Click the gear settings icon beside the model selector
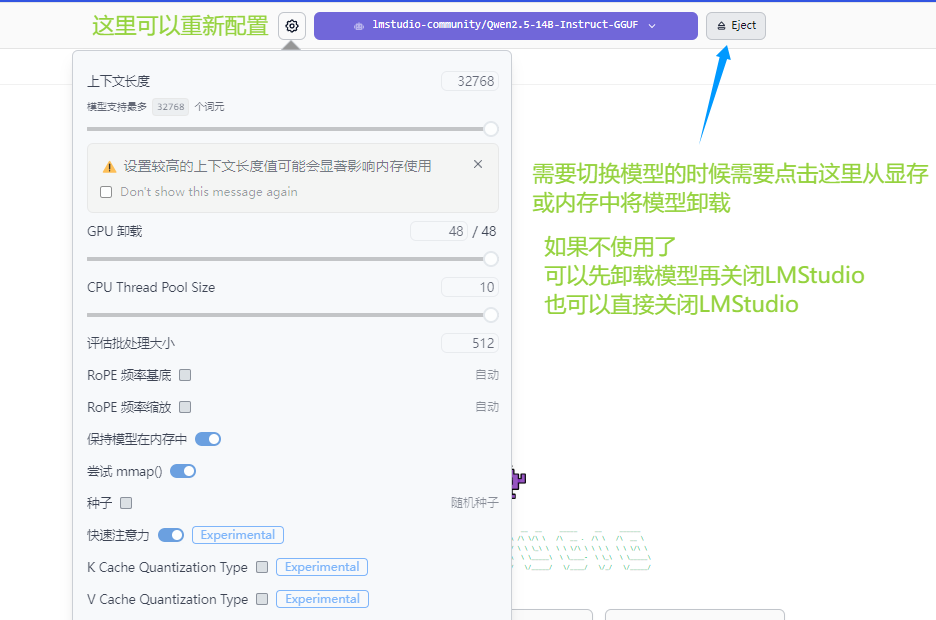The image size is (936, 620). 292,26
